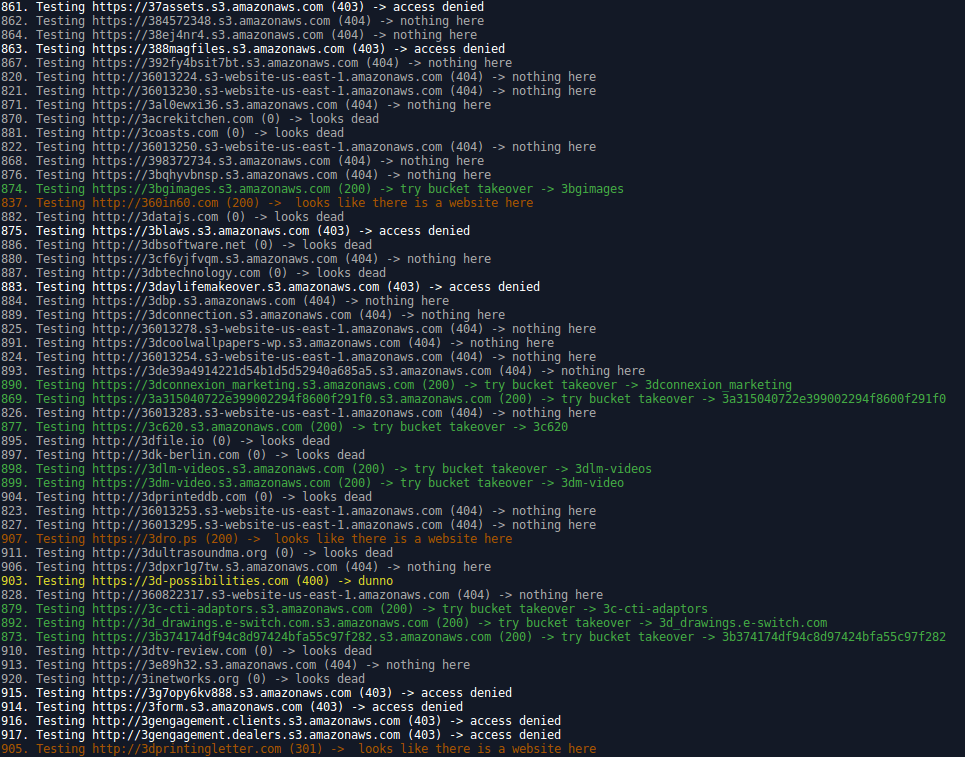The height and width of the screenshot is (757, 965).
Task: Select the http://3dprinteddb.com URL
Action: 169,497
